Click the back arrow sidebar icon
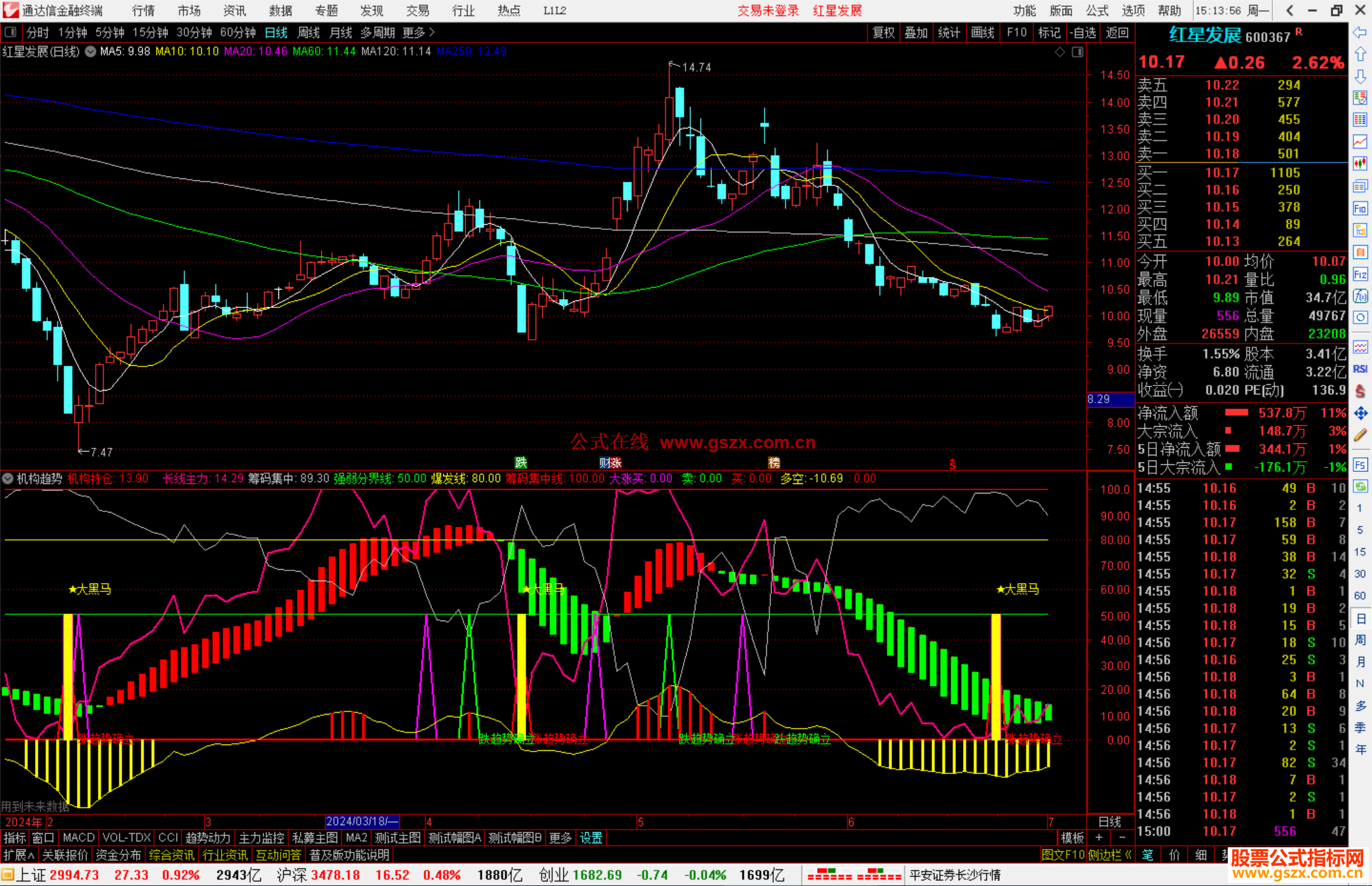 1360,32
